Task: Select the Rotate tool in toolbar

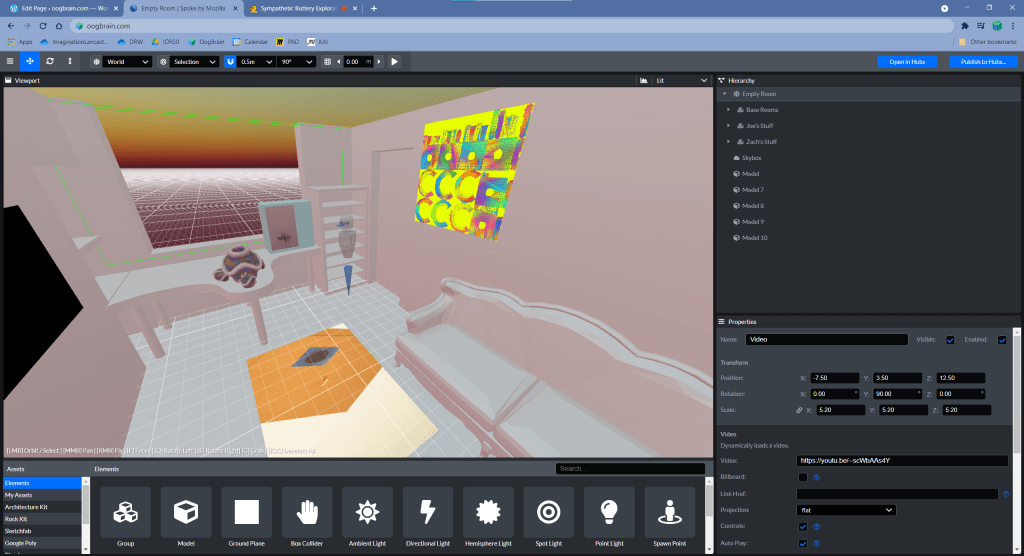Action: (x=49, y=62)
